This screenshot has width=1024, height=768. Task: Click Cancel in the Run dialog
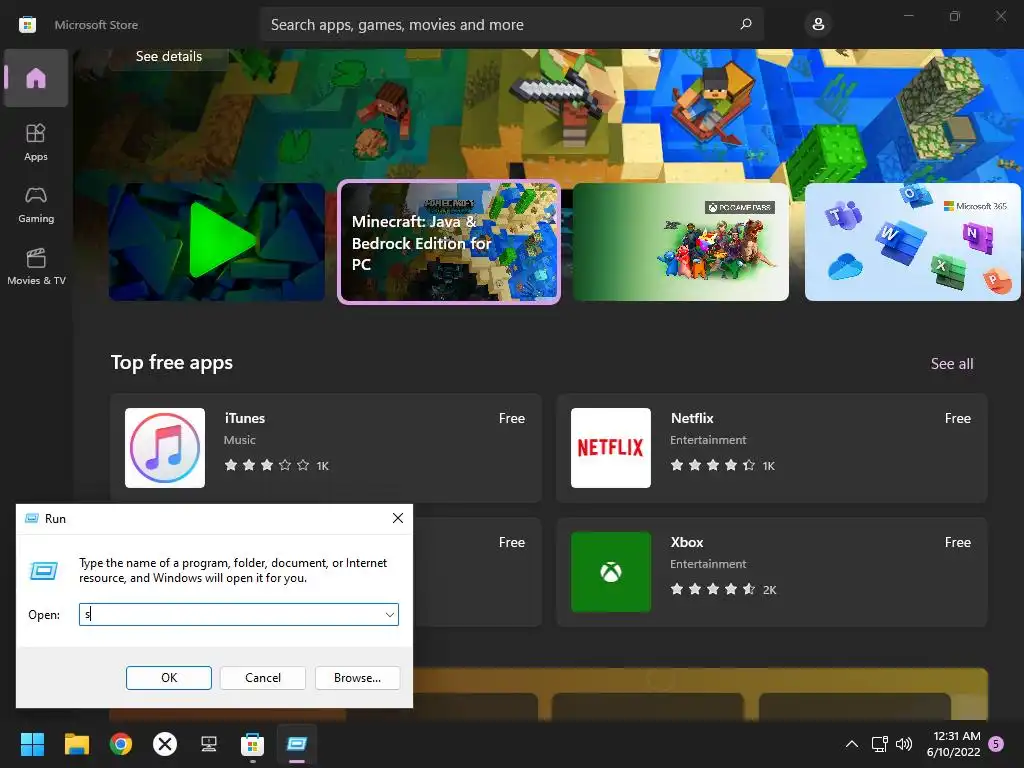pos(263,678)
